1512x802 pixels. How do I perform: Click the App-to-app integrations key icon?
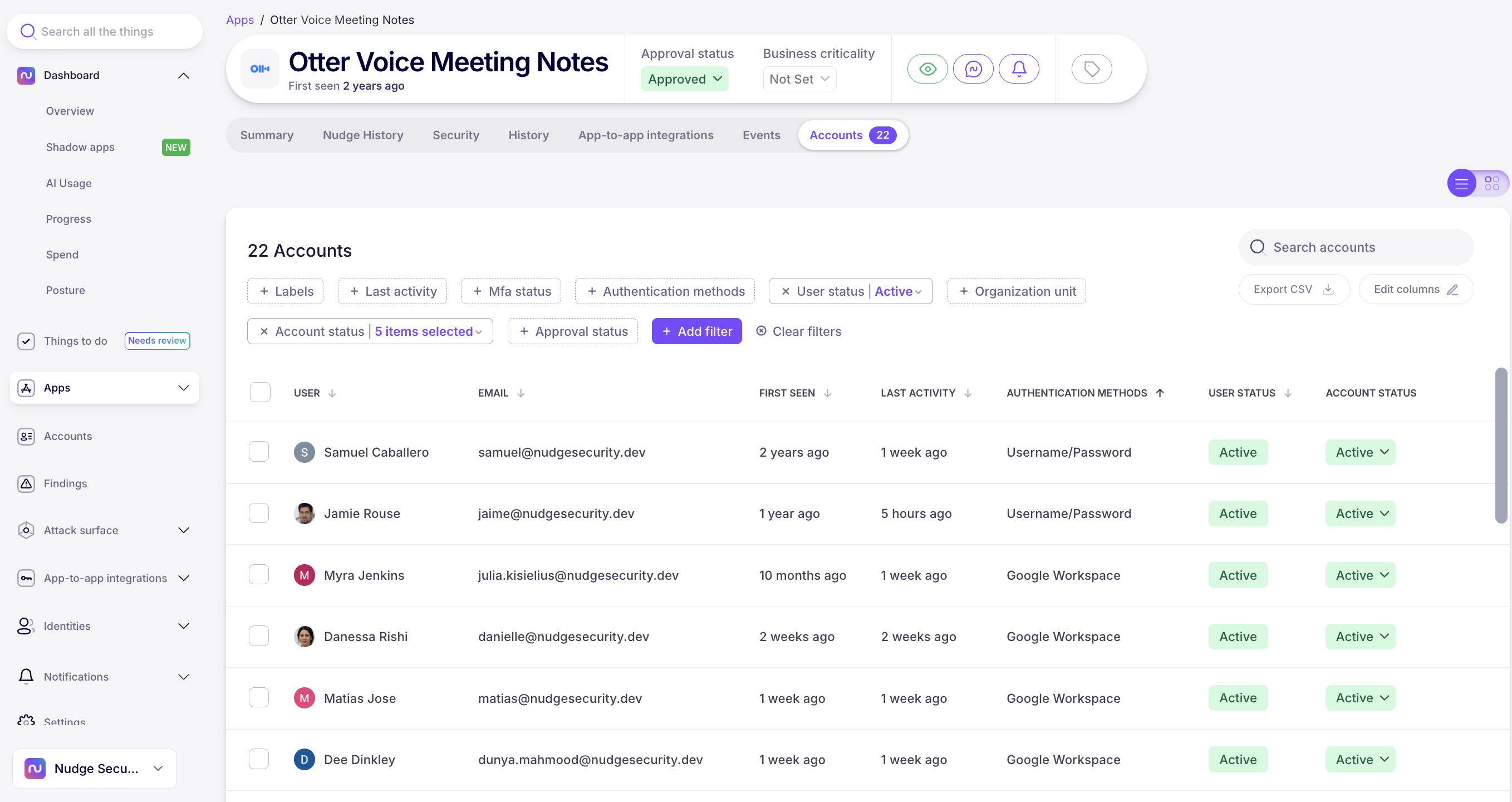(x=26, y=578)
